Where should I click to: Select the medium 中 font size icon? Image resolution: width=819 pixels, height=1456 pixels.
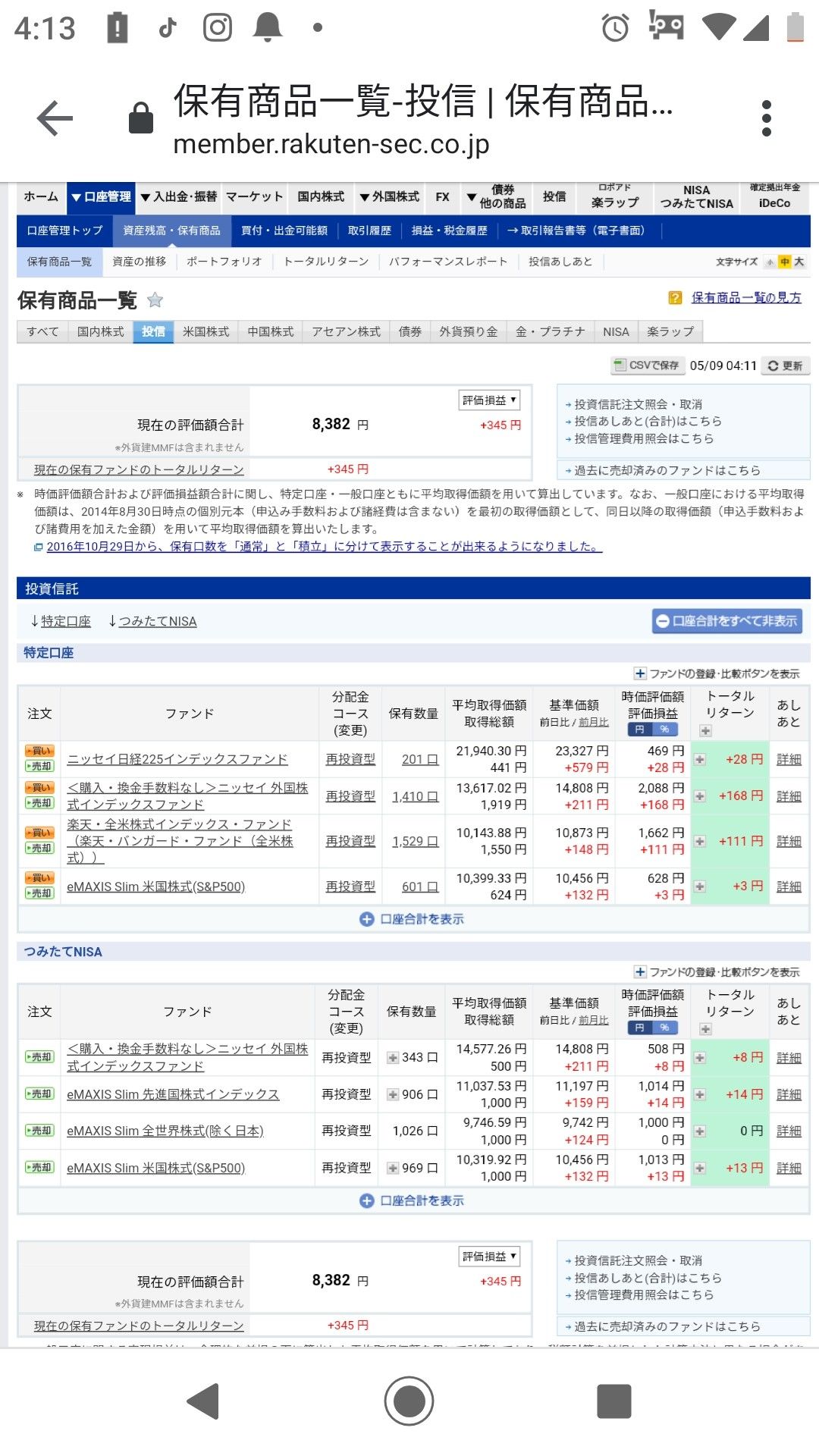(x=785, y=262)
